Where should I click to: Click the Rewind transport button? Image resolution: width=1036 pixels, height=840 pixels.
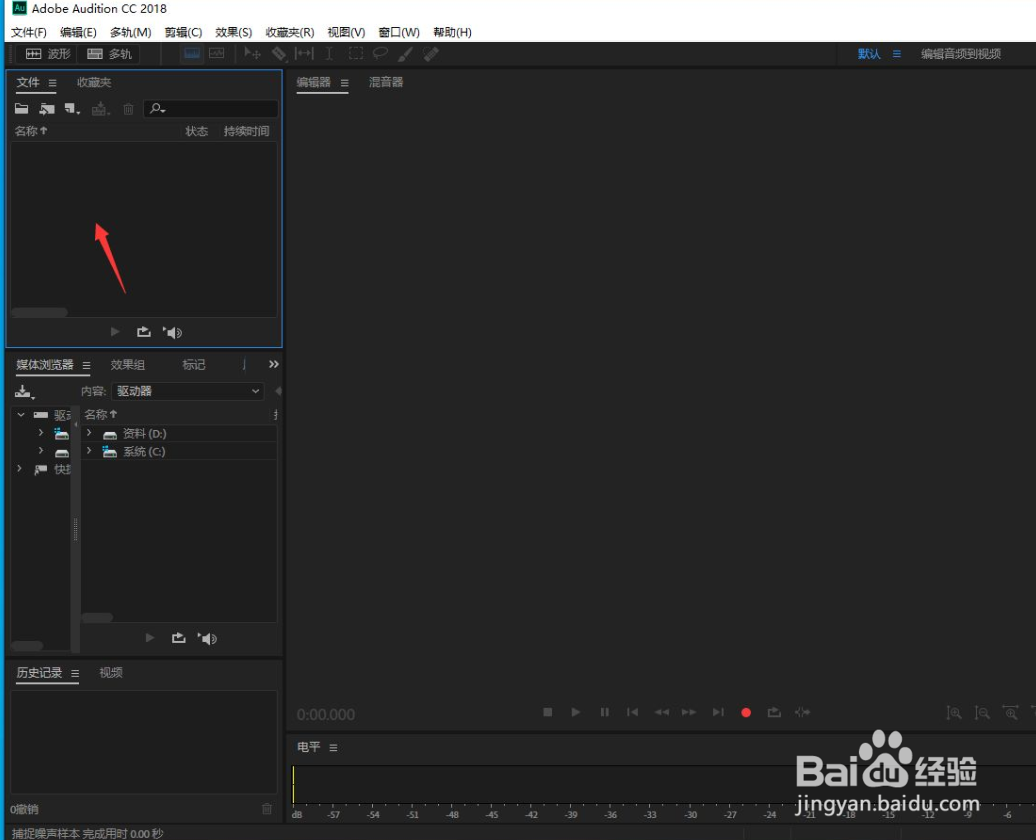pos(661,712)
